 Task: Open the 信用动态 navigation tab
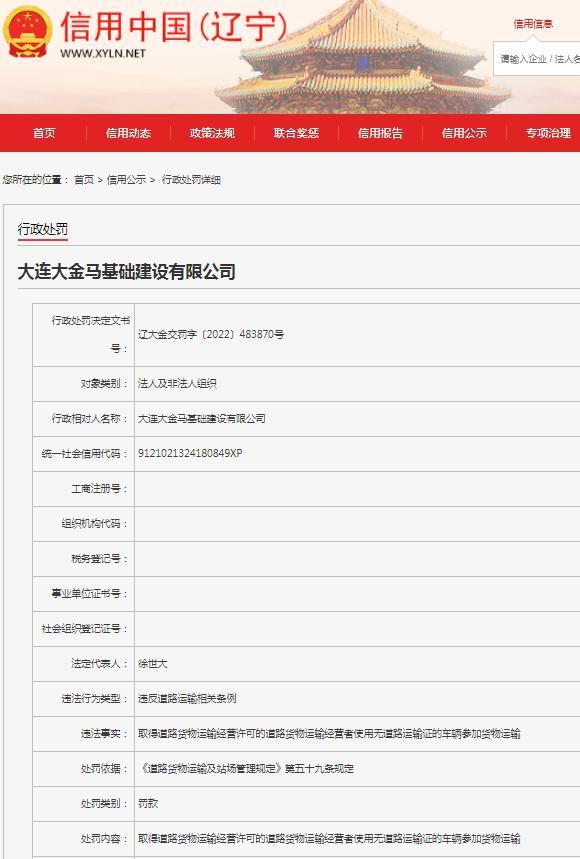pos(128,133)
